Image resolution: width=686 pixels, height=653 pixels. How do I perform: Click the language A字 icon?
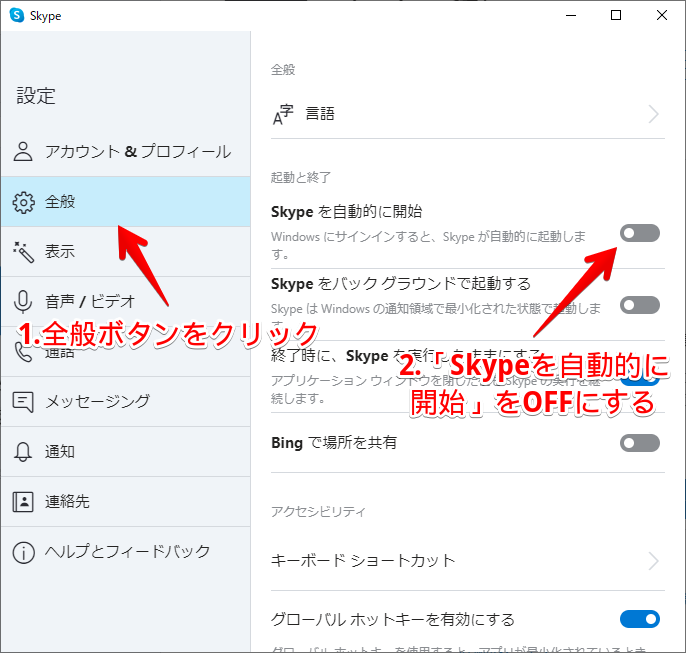[283, 115]
